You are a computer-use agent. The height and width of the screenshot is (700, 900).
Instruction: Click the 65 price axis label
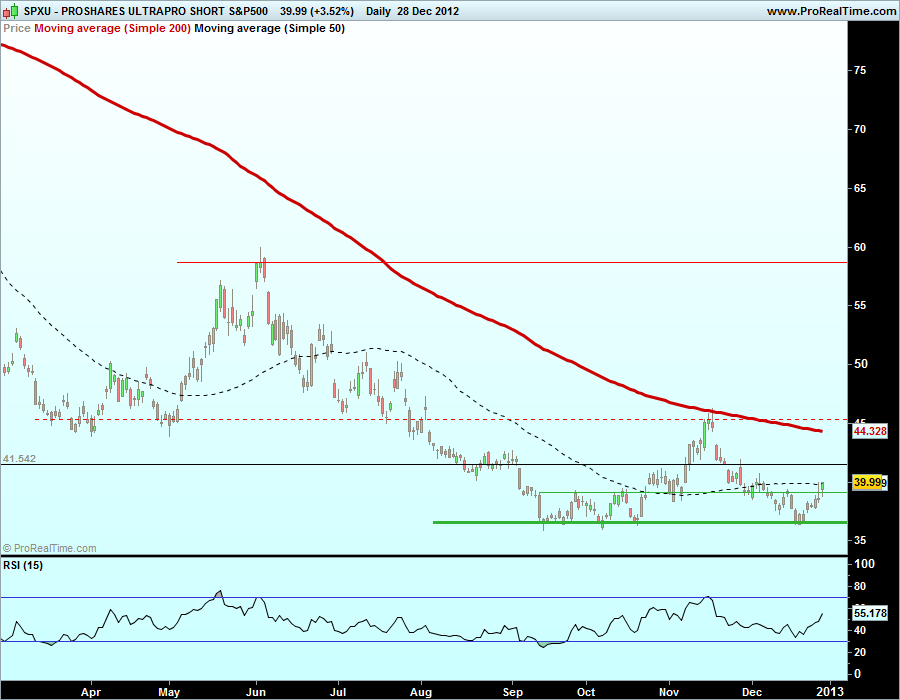[860, 188]
